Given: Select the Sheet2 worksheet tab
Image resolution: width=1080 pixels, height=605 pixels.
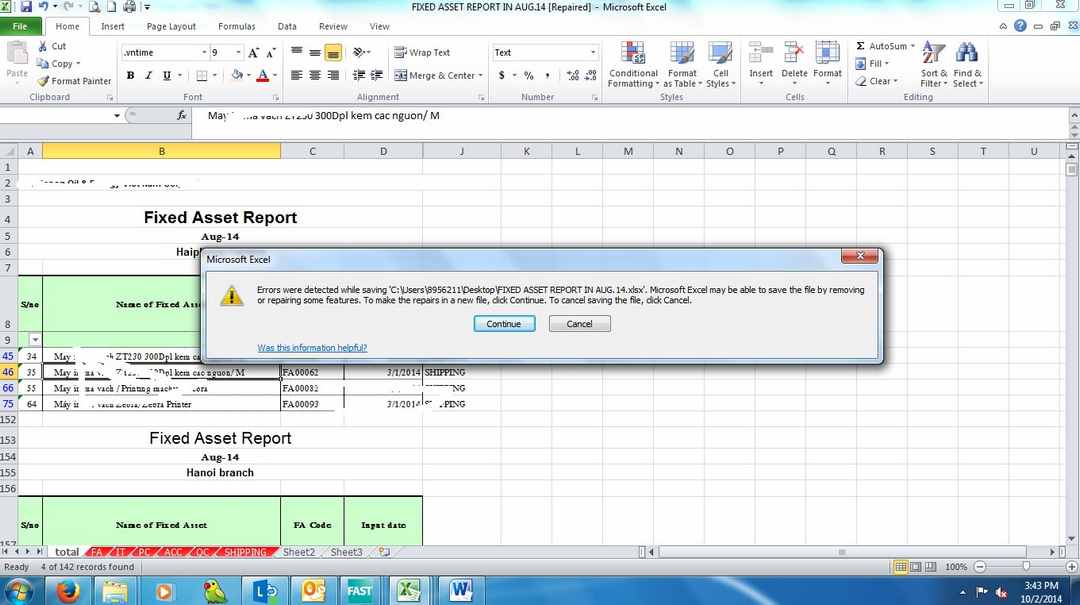Looking at the screenshot, I should point(299,552).
